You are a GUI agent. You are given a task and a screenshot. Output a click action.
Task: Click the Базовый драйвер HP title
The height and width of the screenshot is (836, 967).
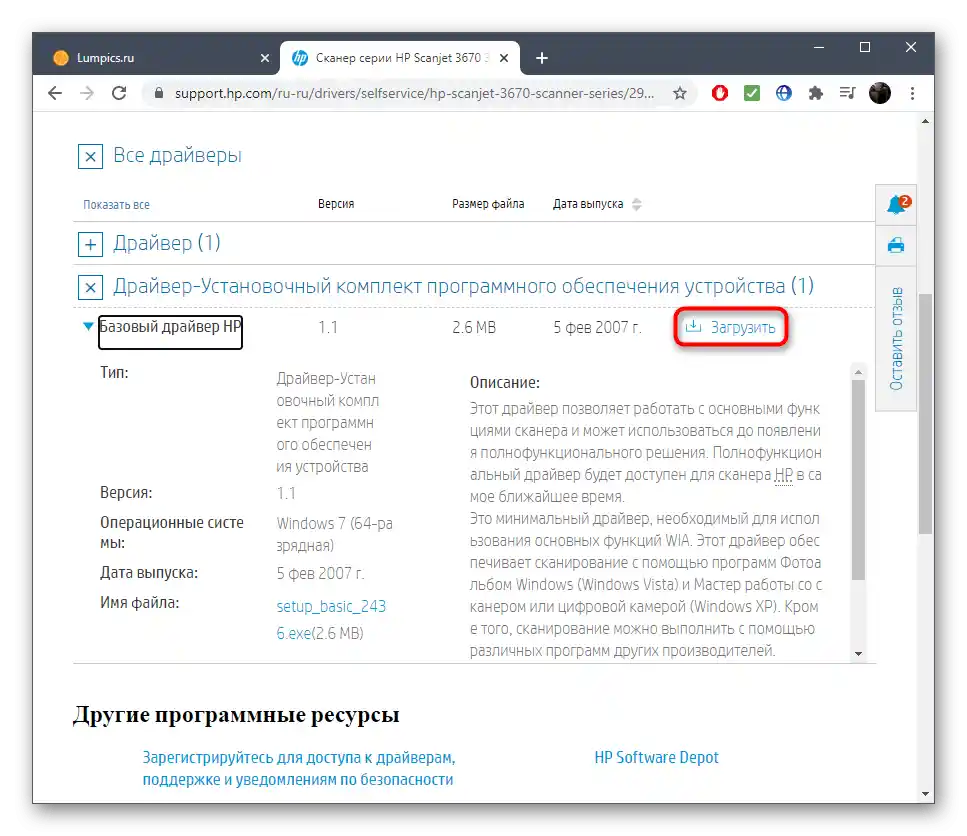click(x=170, y=327)
